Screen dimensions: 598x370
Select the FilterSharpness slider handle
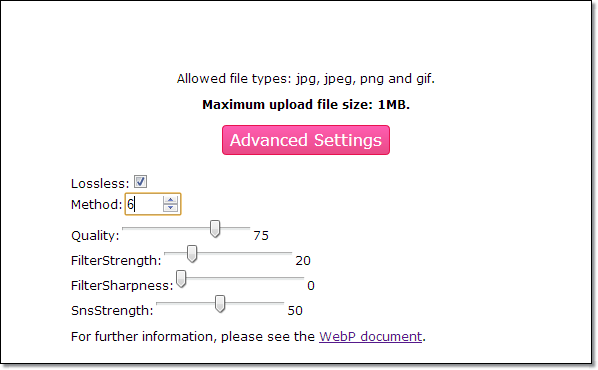[181, 279]
